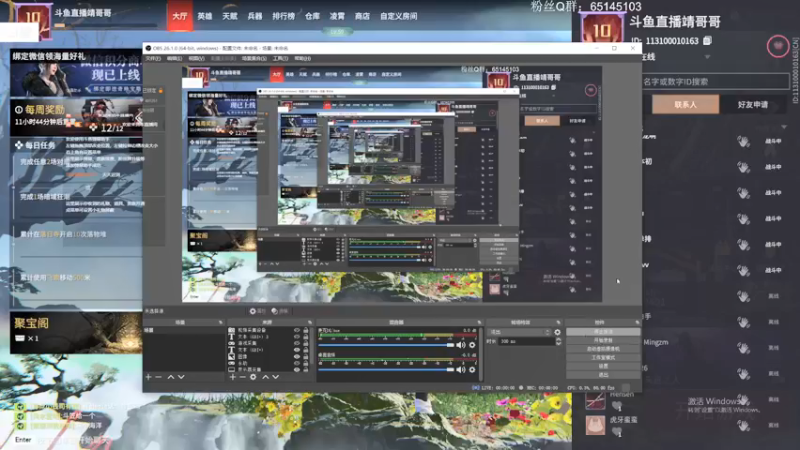Expand the 在线 online status dropdown

[x=707, y=57]
